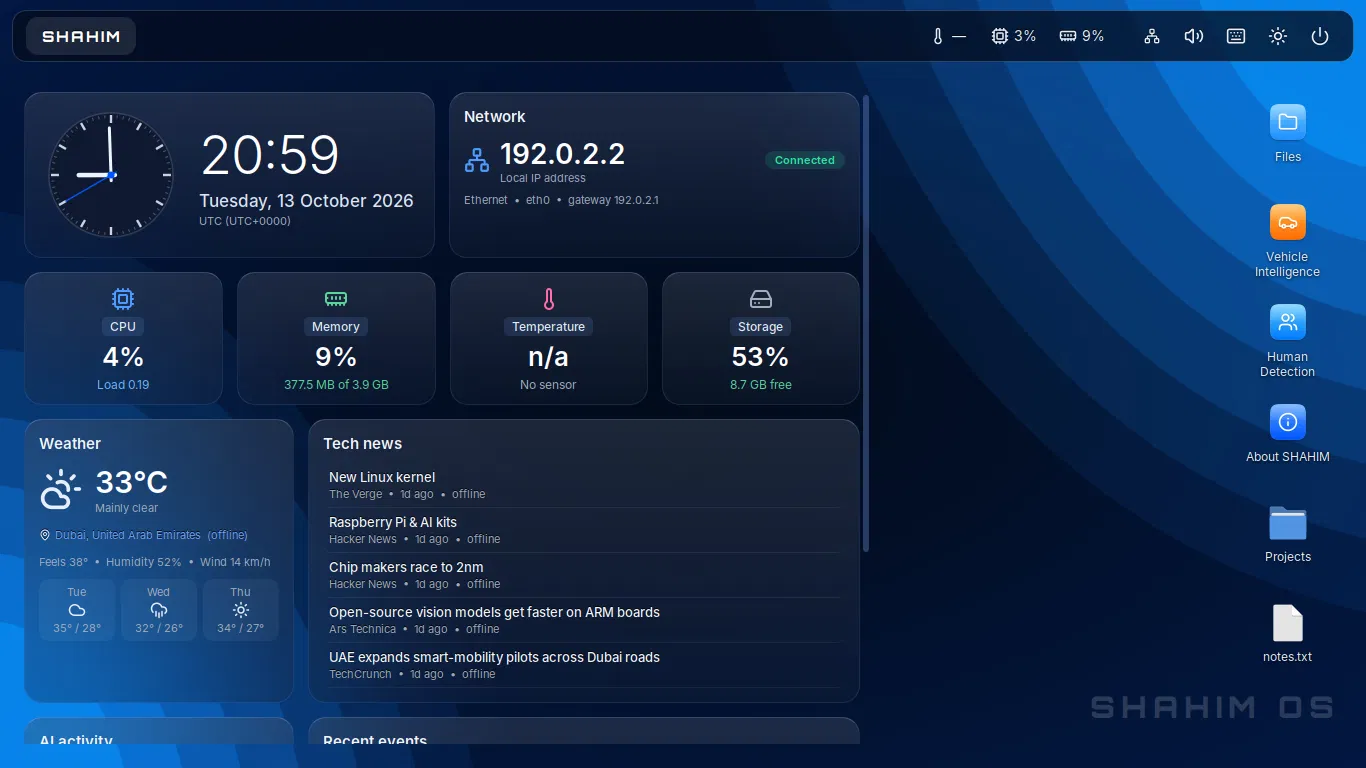Click the IP address 192.0.2.2
Viewport: 1366px width, 768px height.
tap(562, 154)
